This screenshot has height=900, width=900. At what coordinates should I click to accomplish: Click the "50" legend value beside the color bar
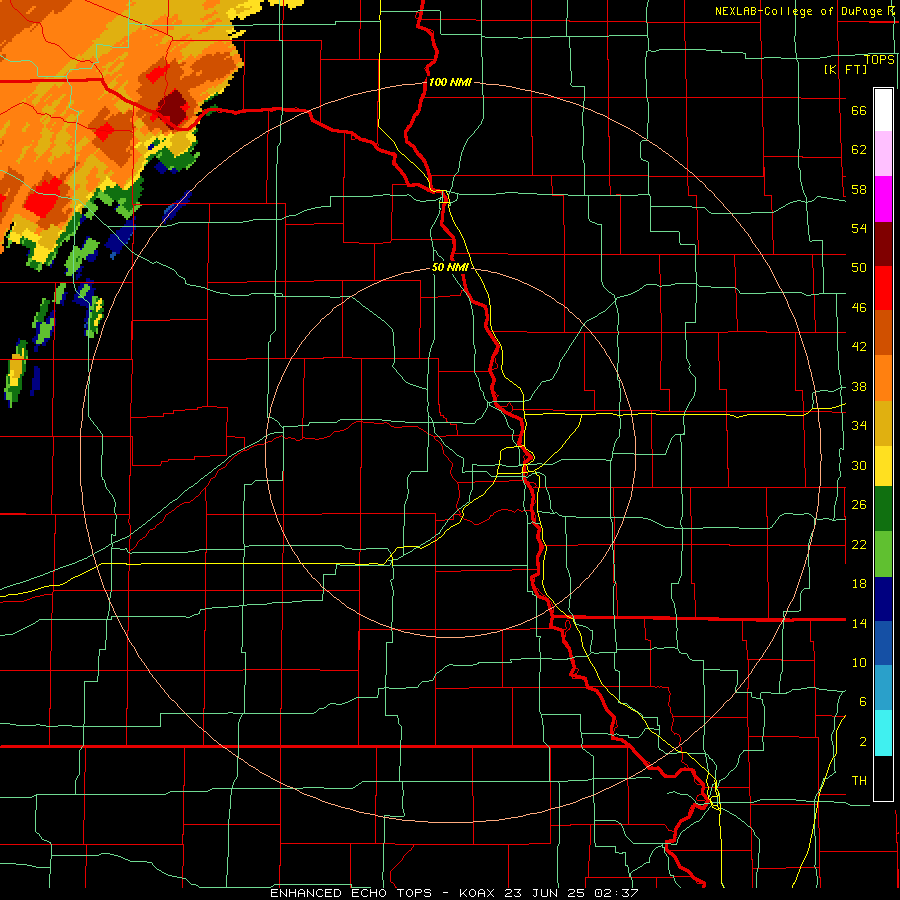[859, 268]
